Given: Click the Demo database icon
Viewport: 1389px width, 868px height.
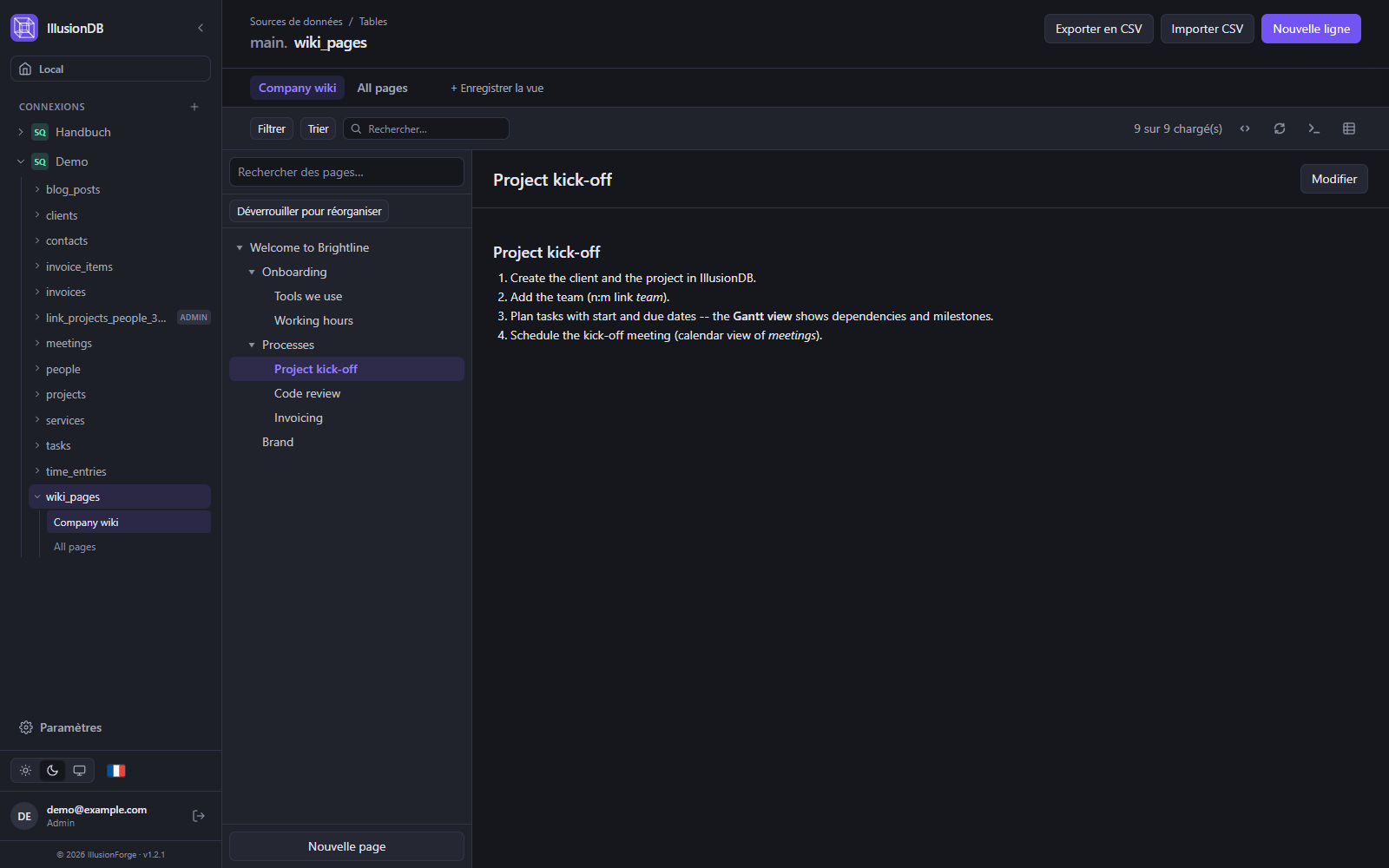Looking at the screenshot, I should pos(40,161).
